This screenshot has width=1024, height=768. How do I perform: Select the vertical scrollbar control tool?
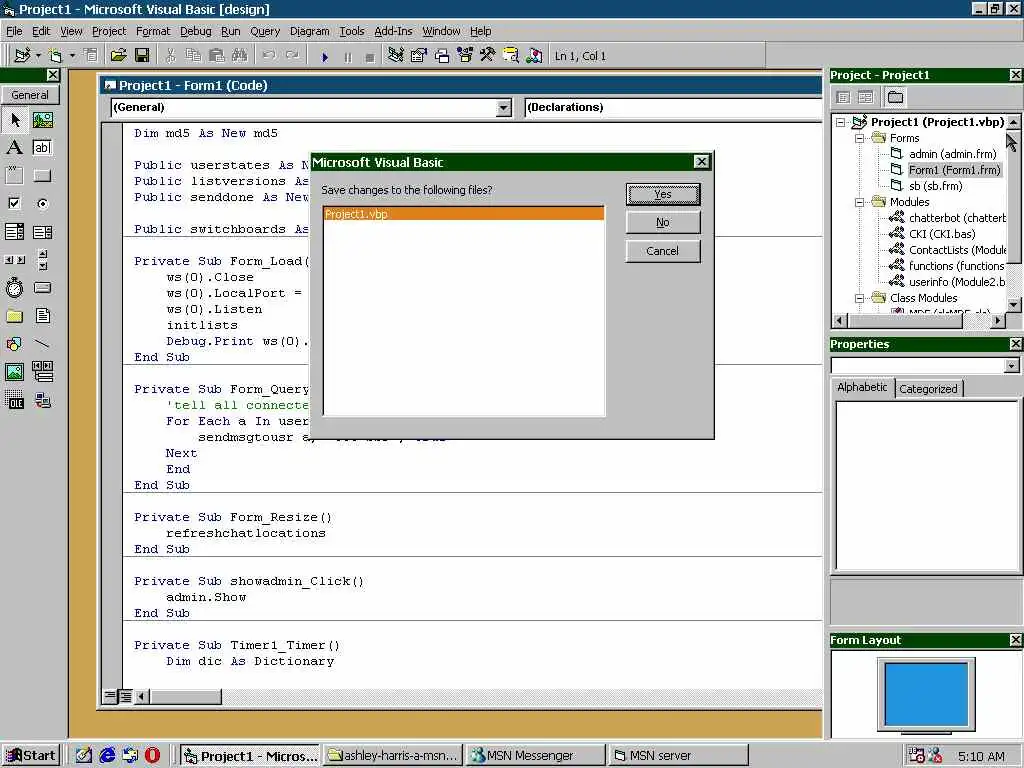(x=42, y=260)
